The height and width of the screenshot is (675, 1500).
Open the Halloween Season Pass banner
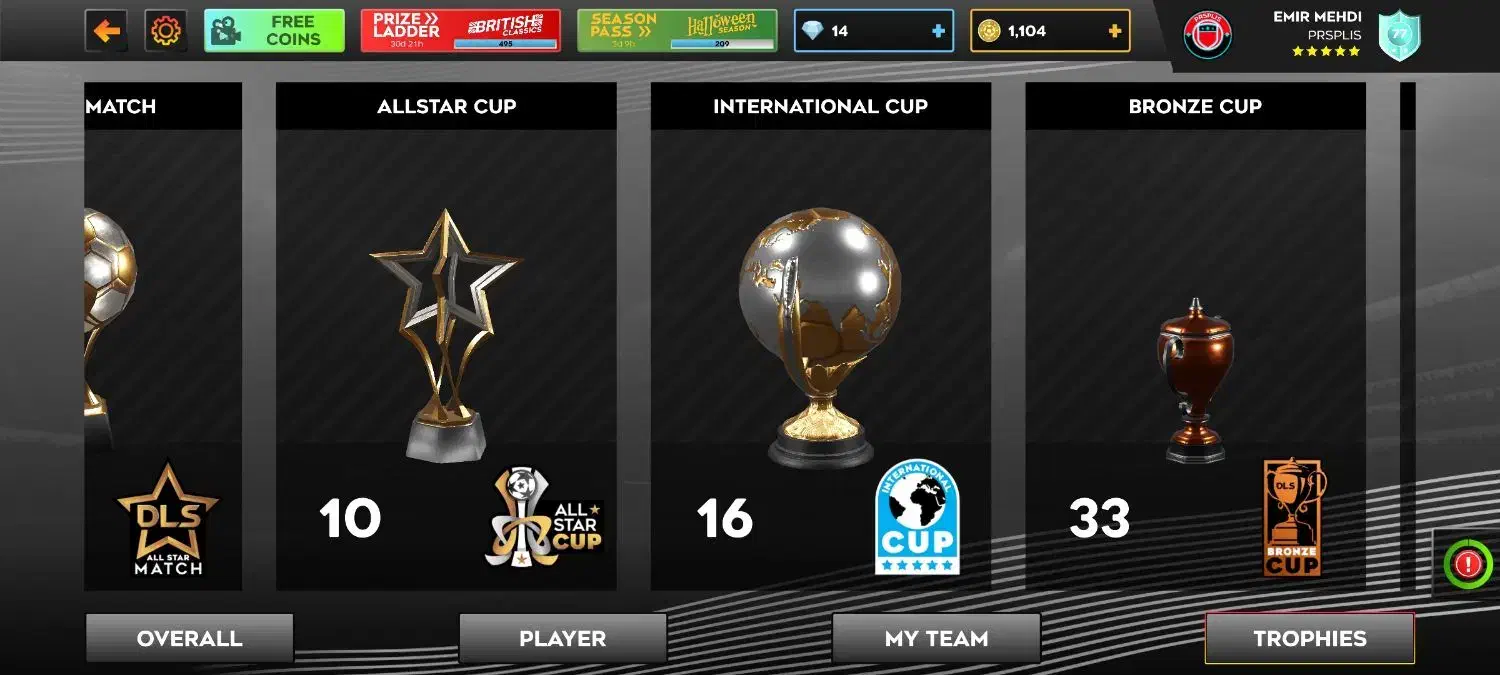coord(677,31)
